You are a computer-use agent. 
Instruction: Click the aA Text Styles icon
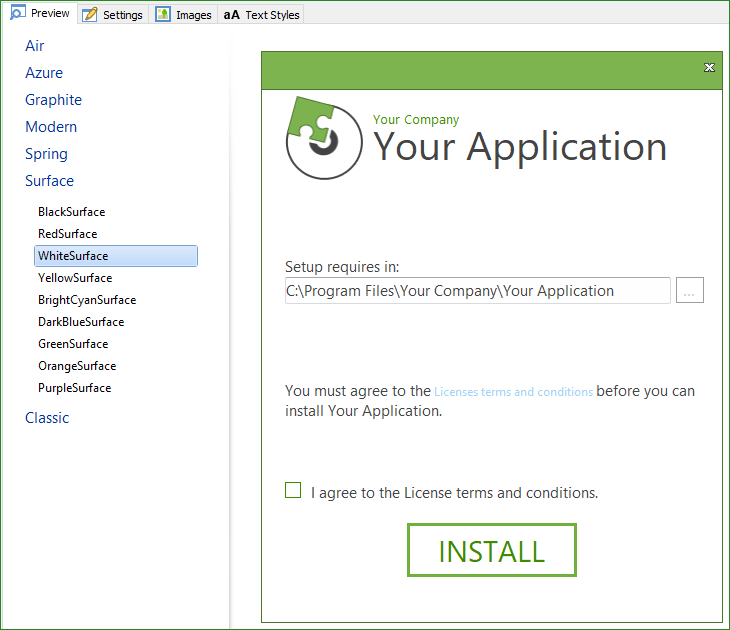click(x=231, y=15)
